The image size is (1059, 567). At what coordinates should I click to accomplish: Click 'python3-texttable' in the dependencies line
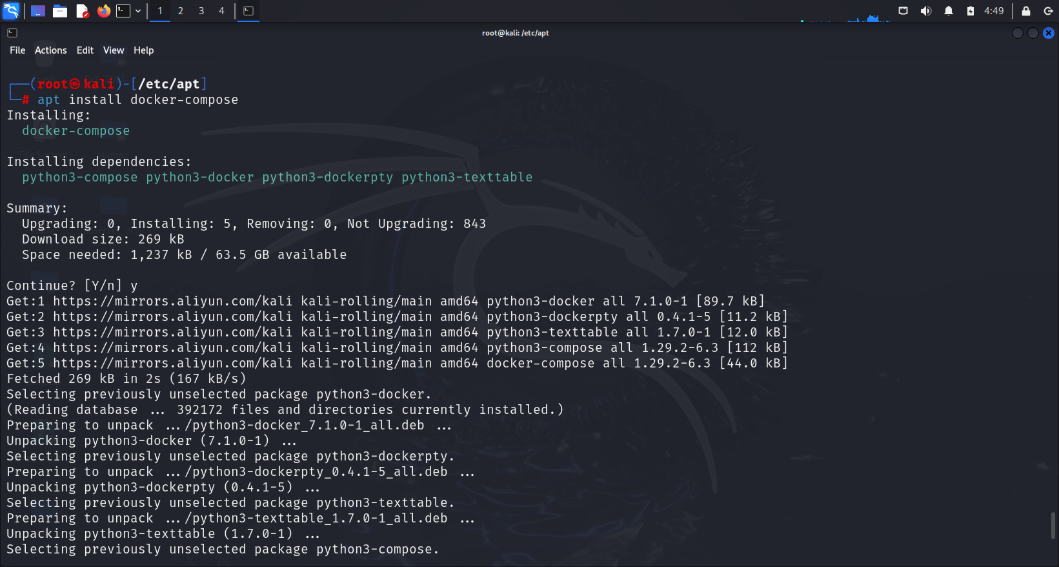coord(467,178)
